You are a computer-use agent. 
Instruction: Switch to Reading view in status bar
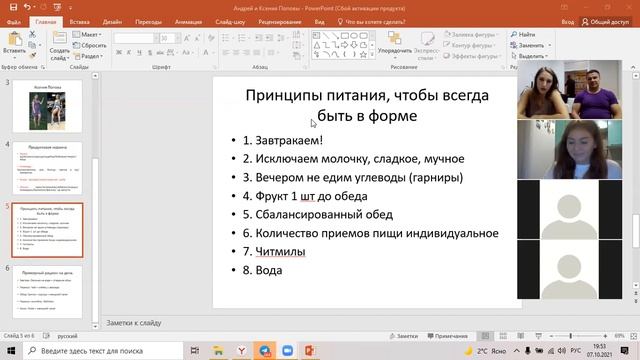[x=521, y=336]
